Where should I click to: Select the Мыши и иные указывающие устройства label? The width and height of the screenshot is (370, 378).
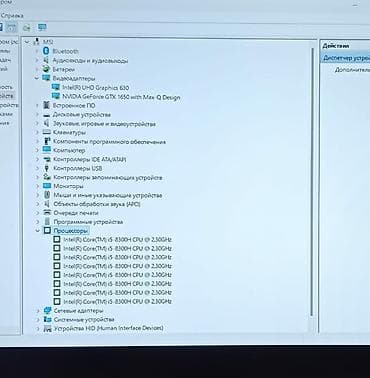tap(108, 195)
